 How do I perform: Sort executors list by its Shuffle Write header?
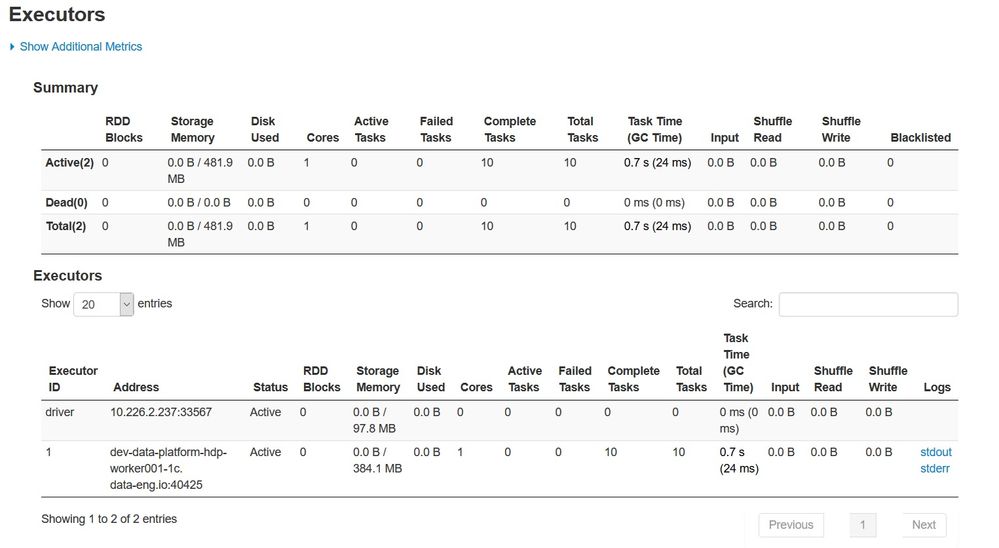pos(887,379)
